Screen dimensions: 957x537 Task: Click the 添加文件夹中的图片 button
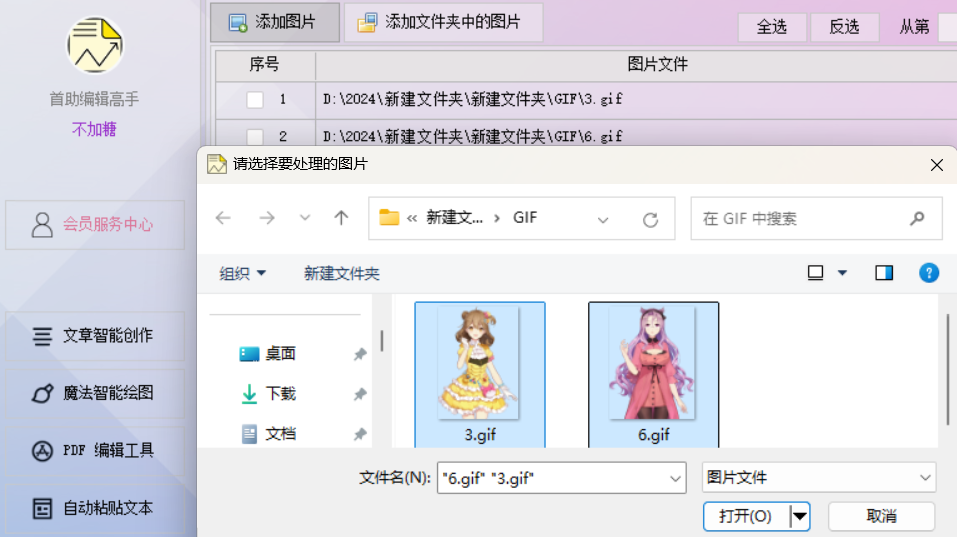444,23
